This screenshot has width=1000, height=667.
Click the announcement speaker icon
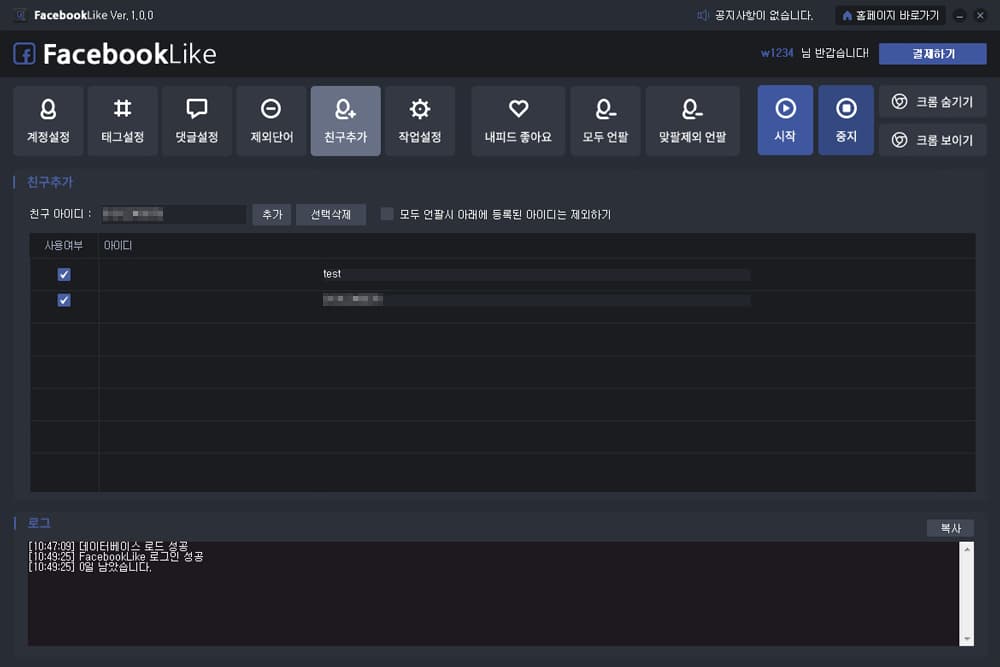point(703,15)
